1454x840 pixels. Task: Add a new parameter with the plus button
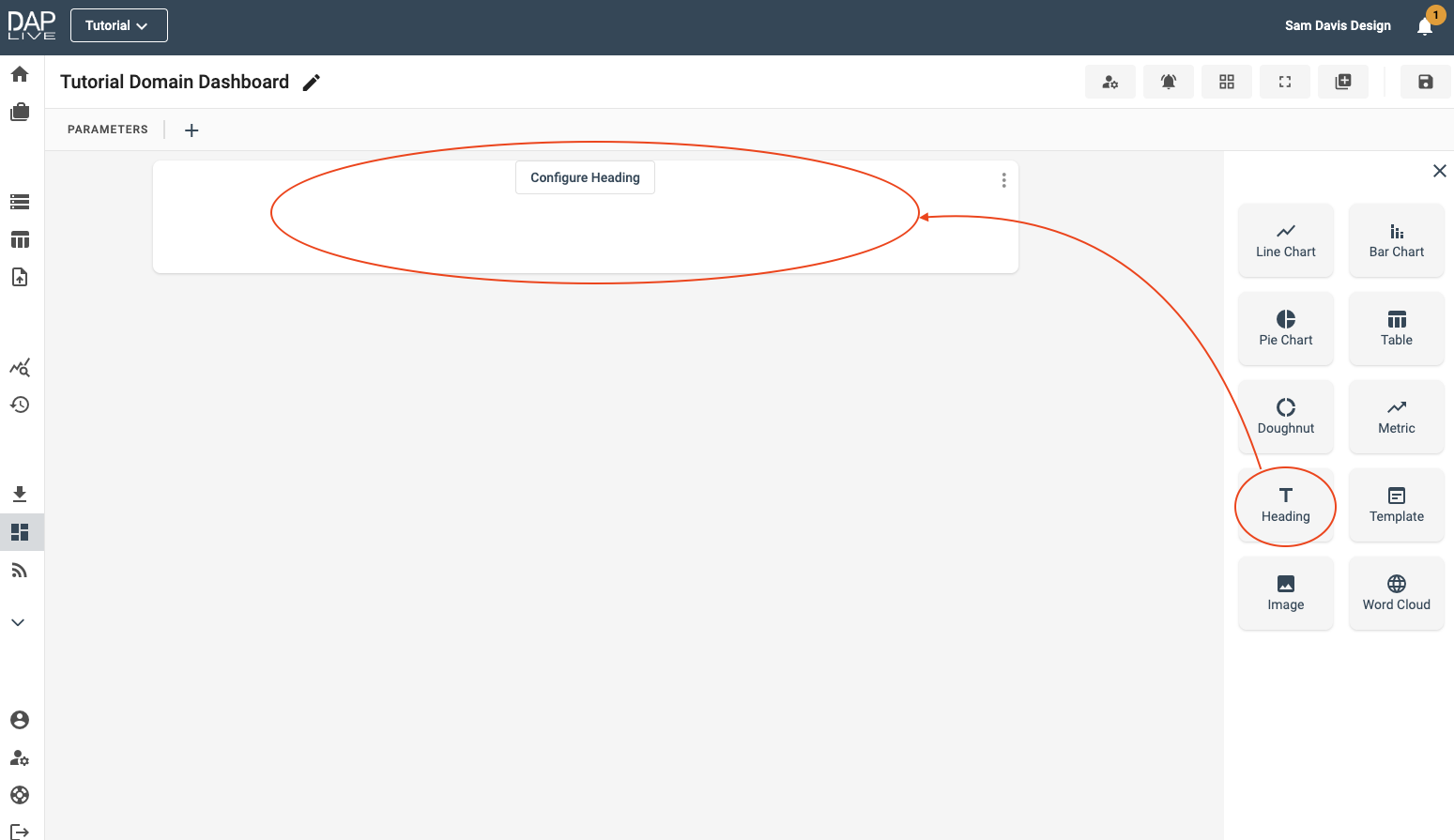[x=191, y=130]
